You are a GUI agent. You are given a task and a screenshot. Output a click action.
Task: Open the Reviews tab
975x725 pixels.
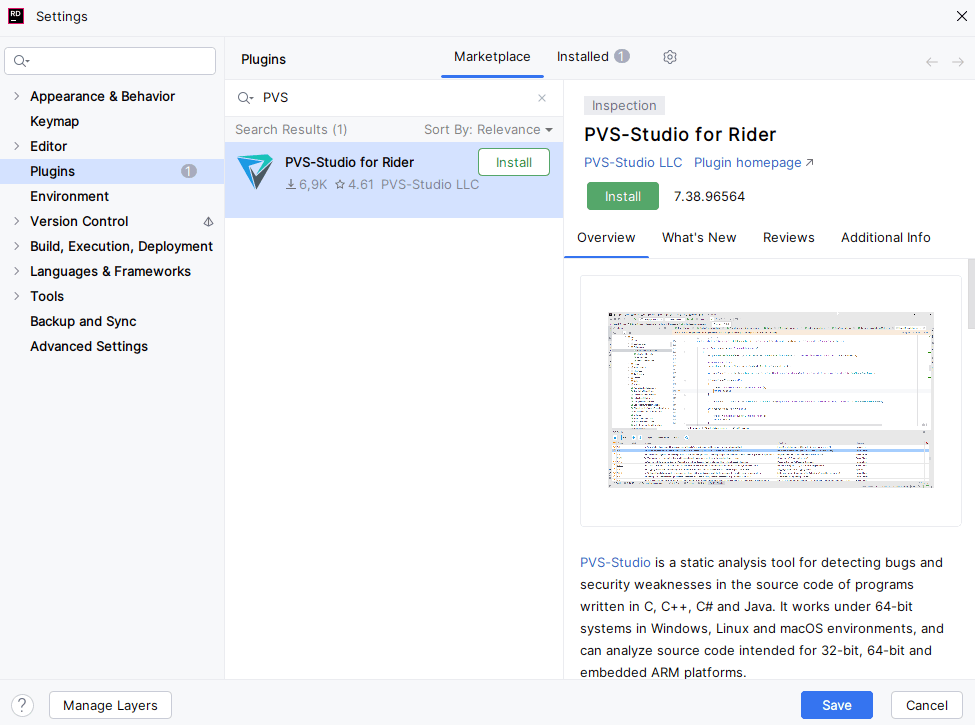pyautogui.click(x=788, y=238)
